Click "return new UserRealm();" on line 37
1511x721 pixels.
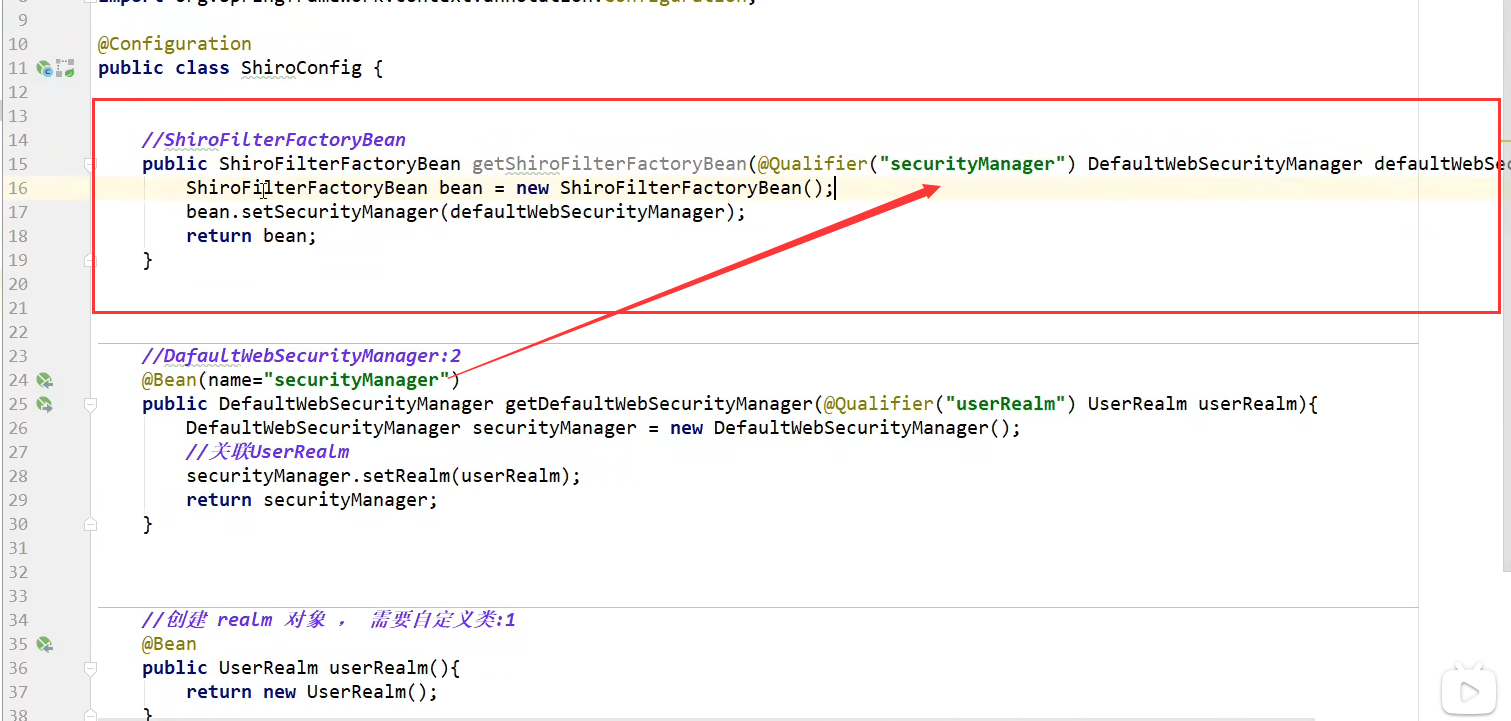click(312, 692)
